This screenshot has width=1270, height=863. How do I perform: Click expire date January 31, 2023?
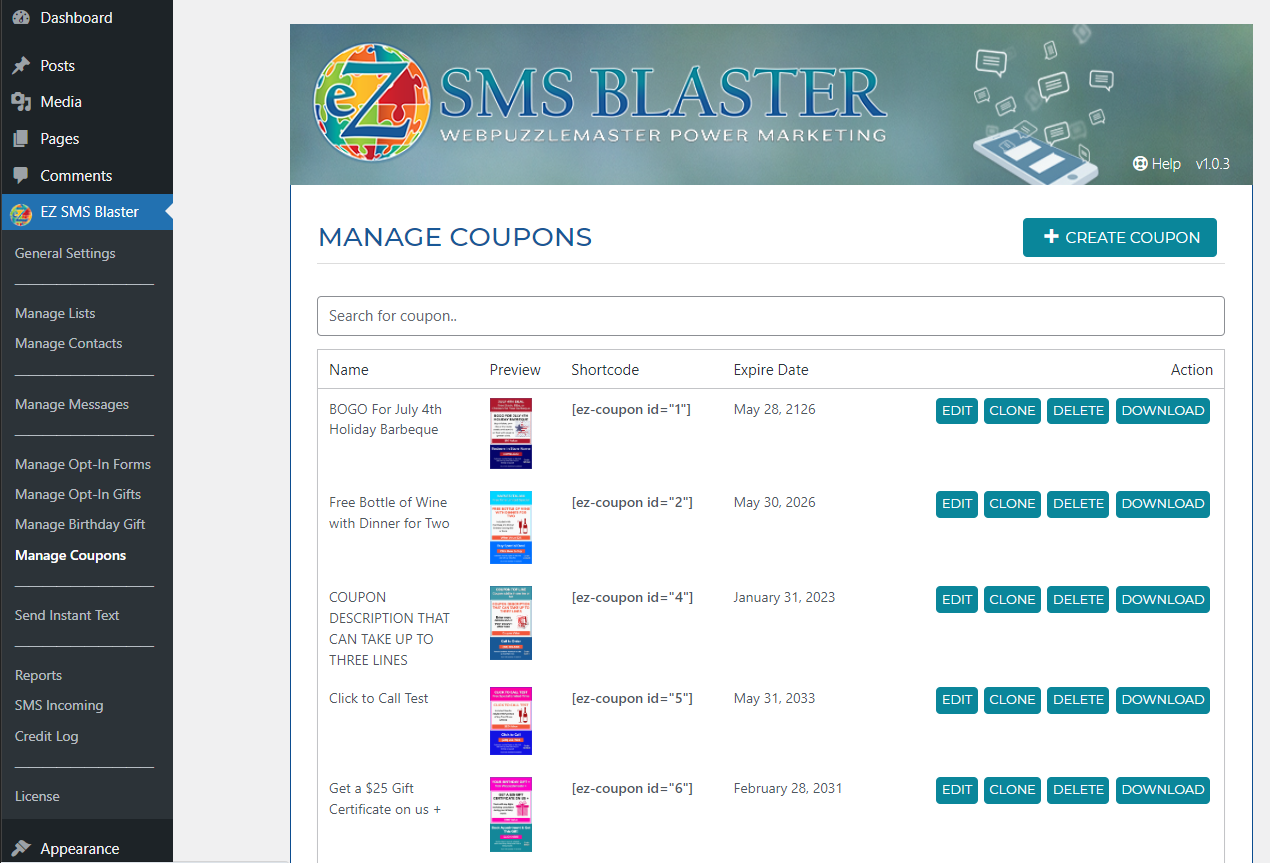click(x=784, y=598)
